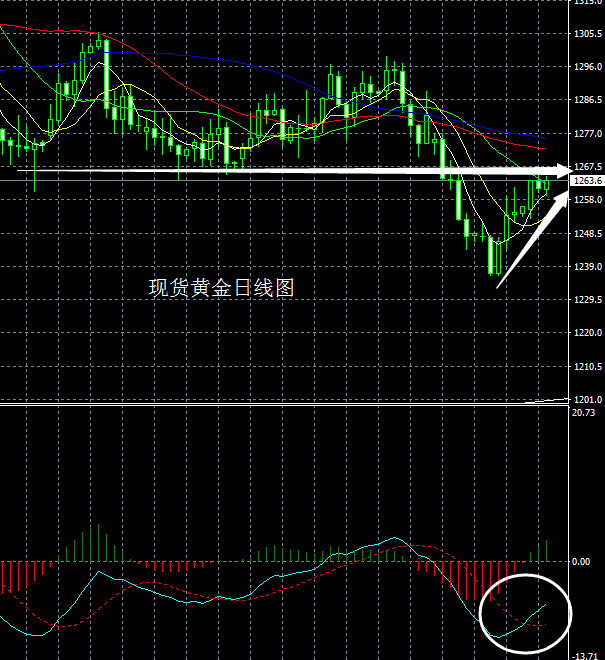Click the 1267.5 price axis label
The width and height of the screenshot is (605, 660).
pos(588,167)
